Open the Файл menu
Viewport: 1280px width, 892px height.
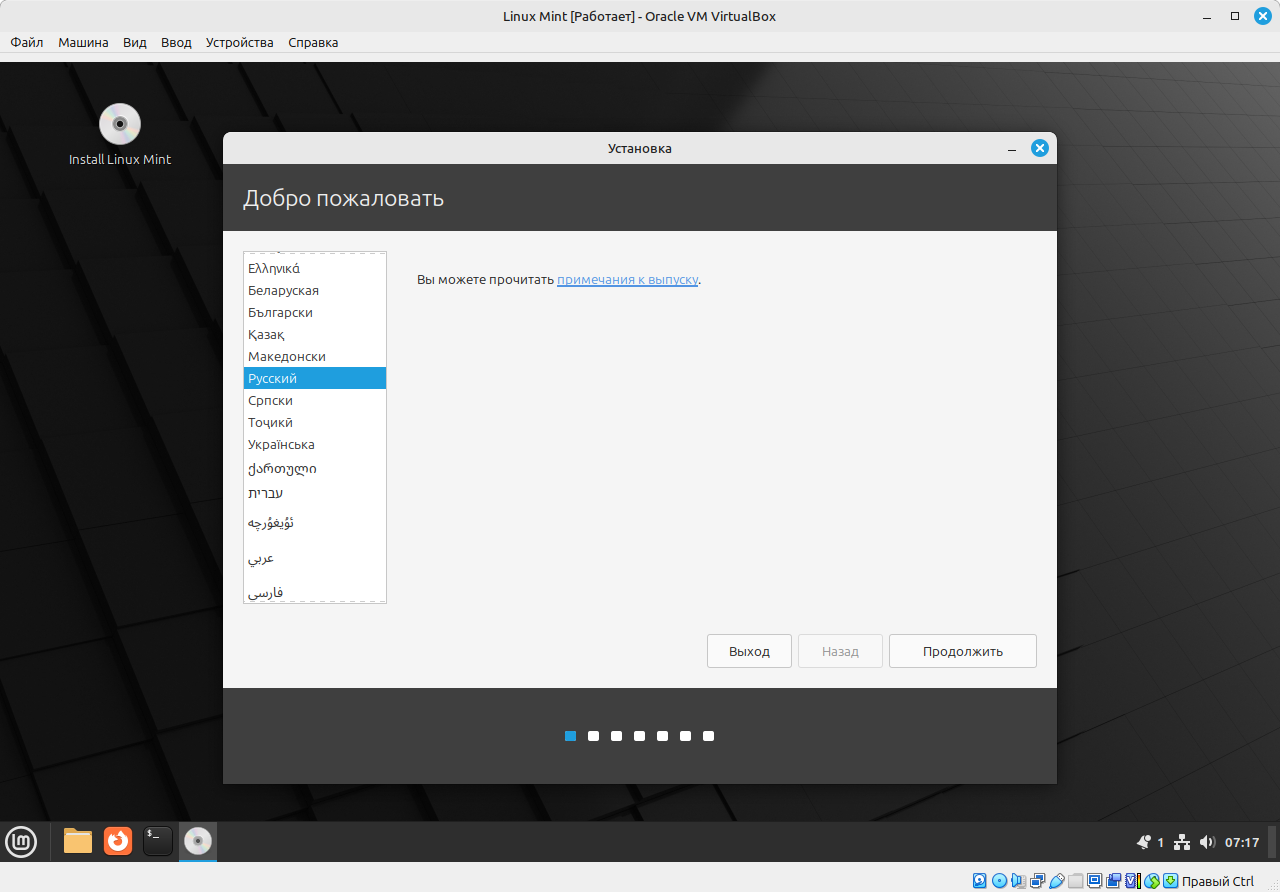(x=27, y=42)
